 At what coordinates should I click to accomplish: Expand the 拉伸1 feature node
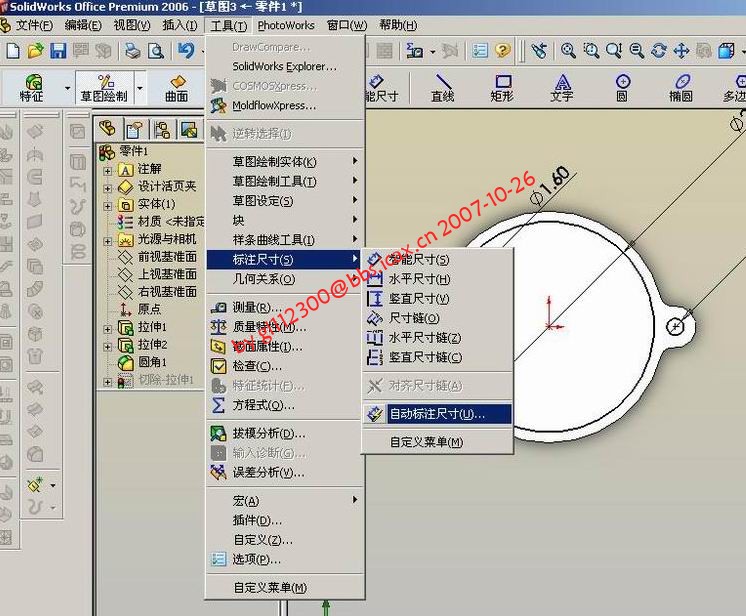pos(108,329)
